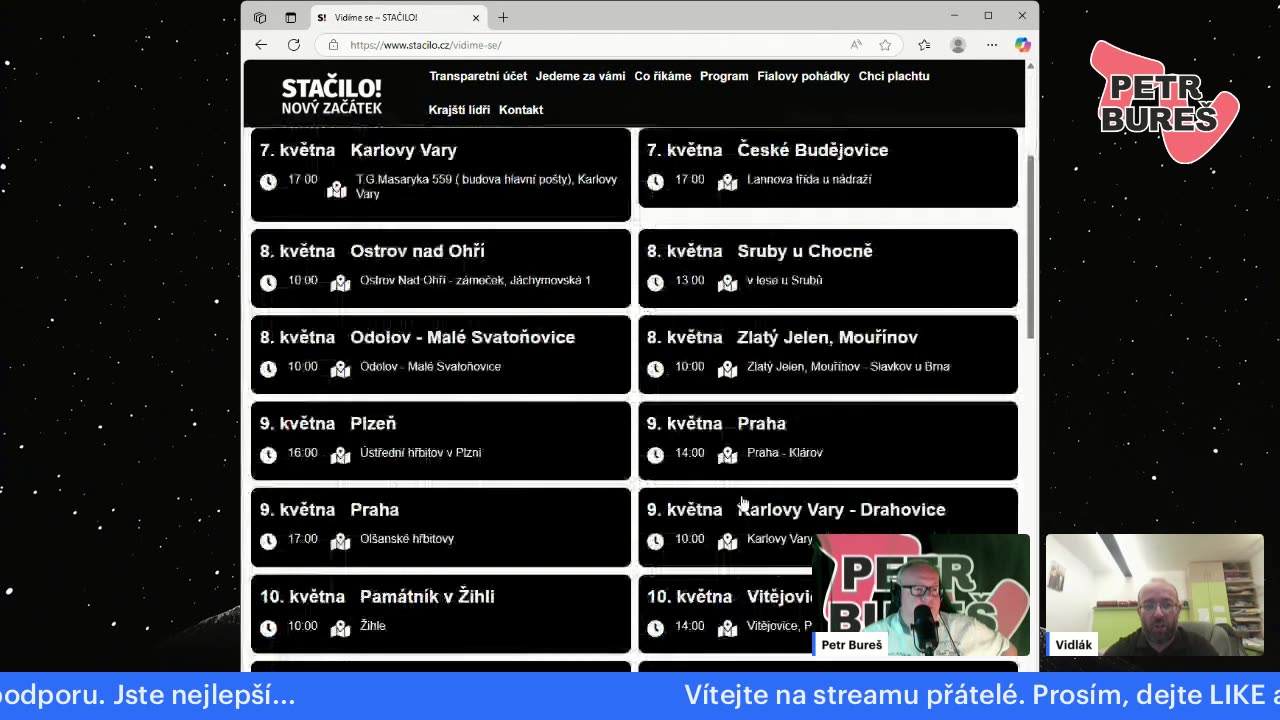Select '8. května Sruby u Chocně' heading
Screen dimensions: 1280x720
pyautogui.click(x=759, y=251)
